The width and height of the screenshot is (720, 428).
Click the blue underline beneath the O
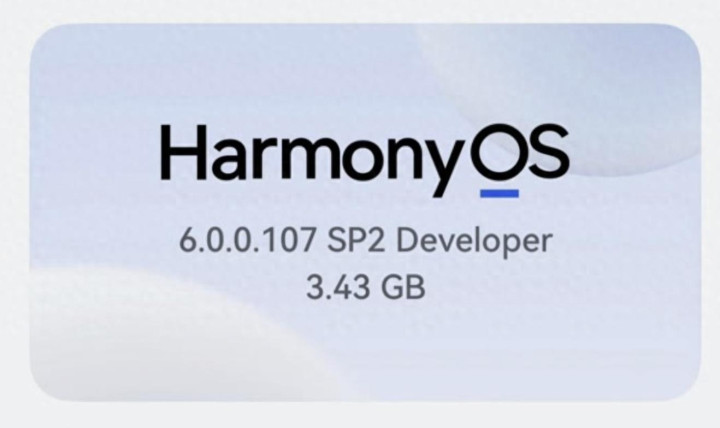click(x=499, y=191)
